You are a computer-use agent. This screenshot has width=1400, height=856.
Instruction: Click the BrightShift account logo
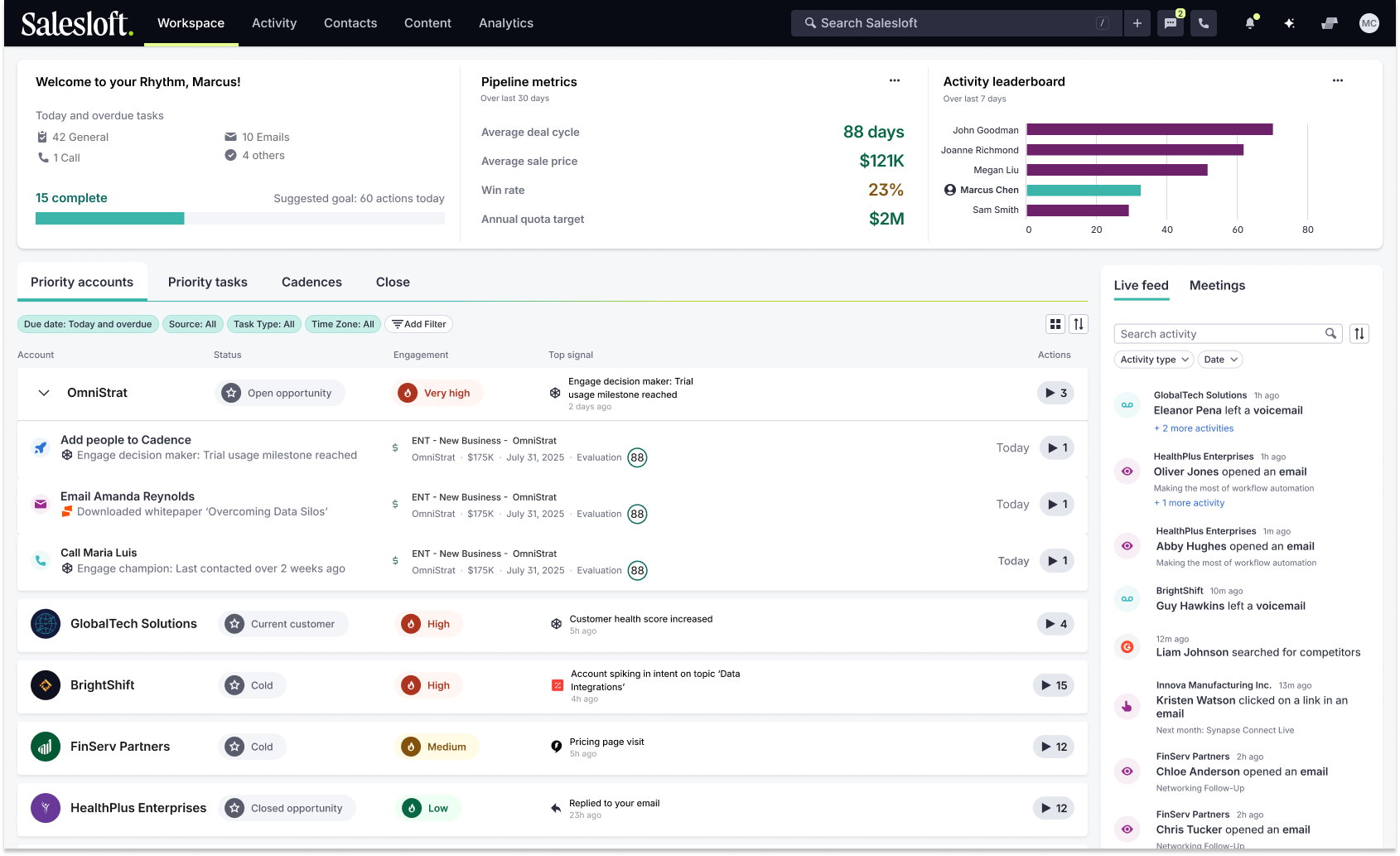pyautogui.click(x=46, y=685)
